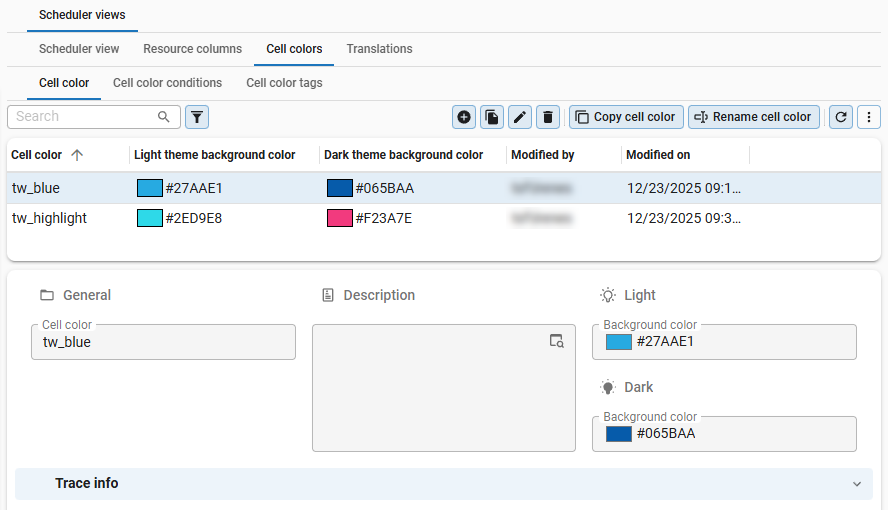Viewport: 888px width, 510px height.
Task: Open the Translations tab
Action: pos(379,49)
